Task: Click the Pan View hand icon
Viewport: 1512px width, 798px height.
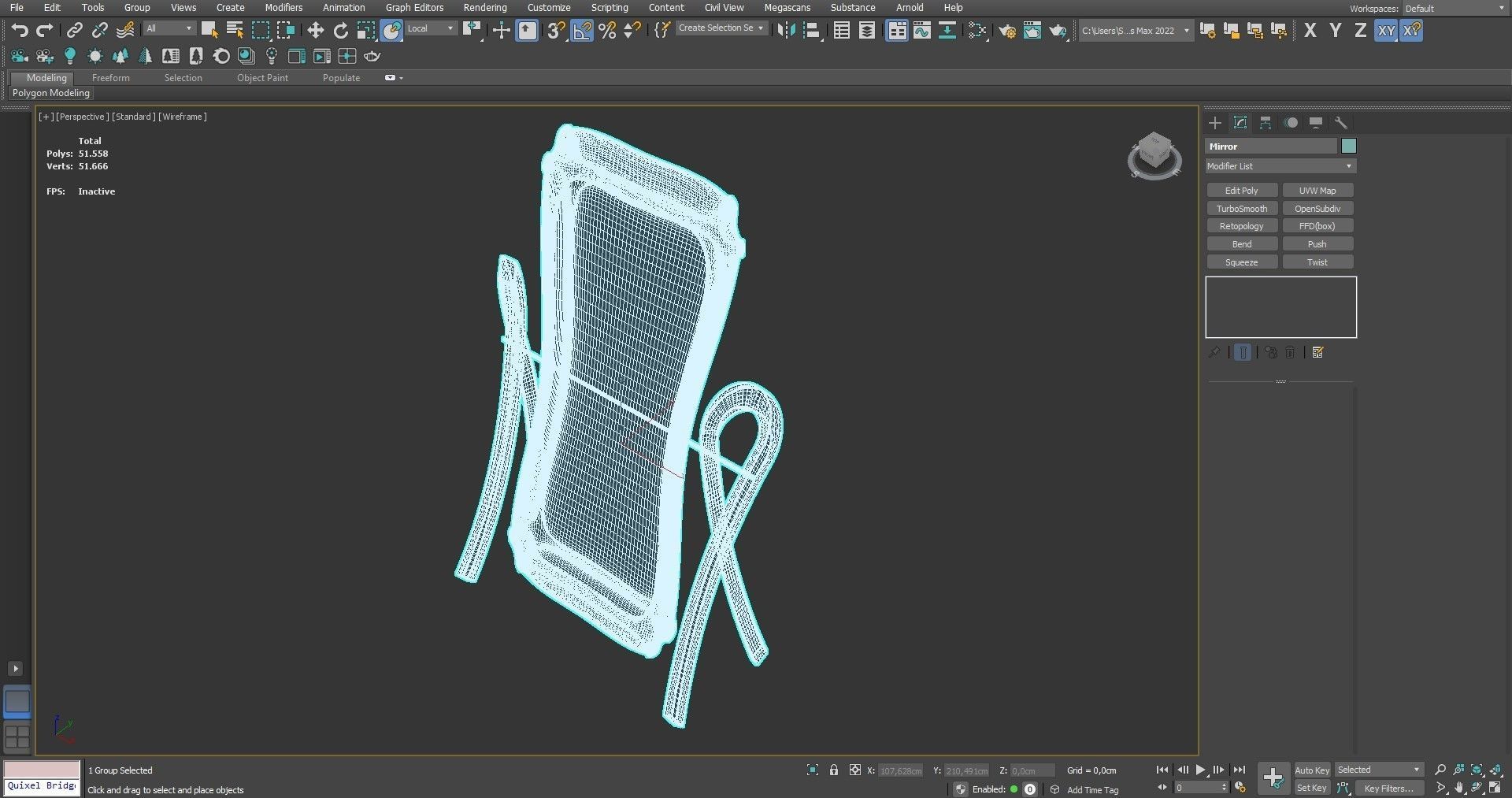Action: (1459, 788)
